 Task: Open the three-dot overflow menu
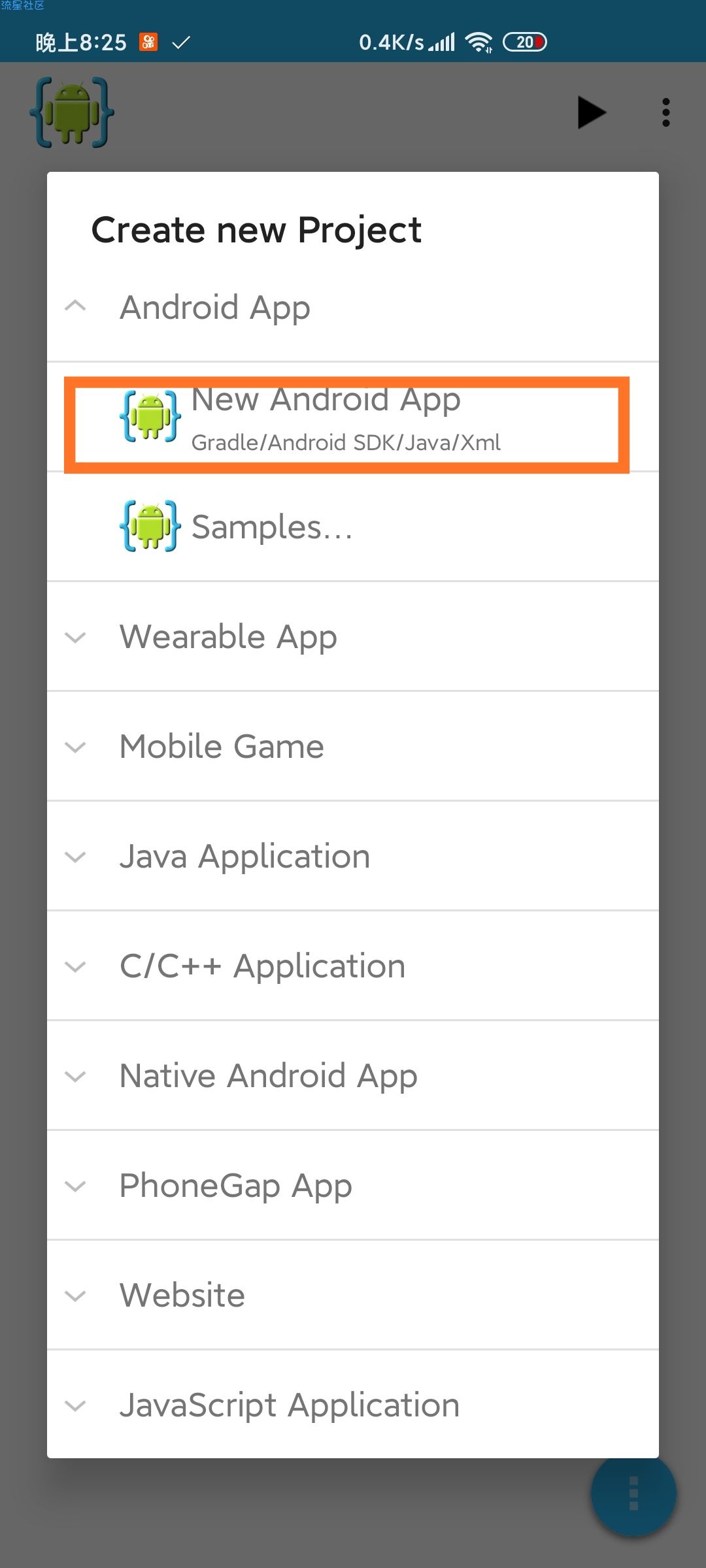click(665, 112)
